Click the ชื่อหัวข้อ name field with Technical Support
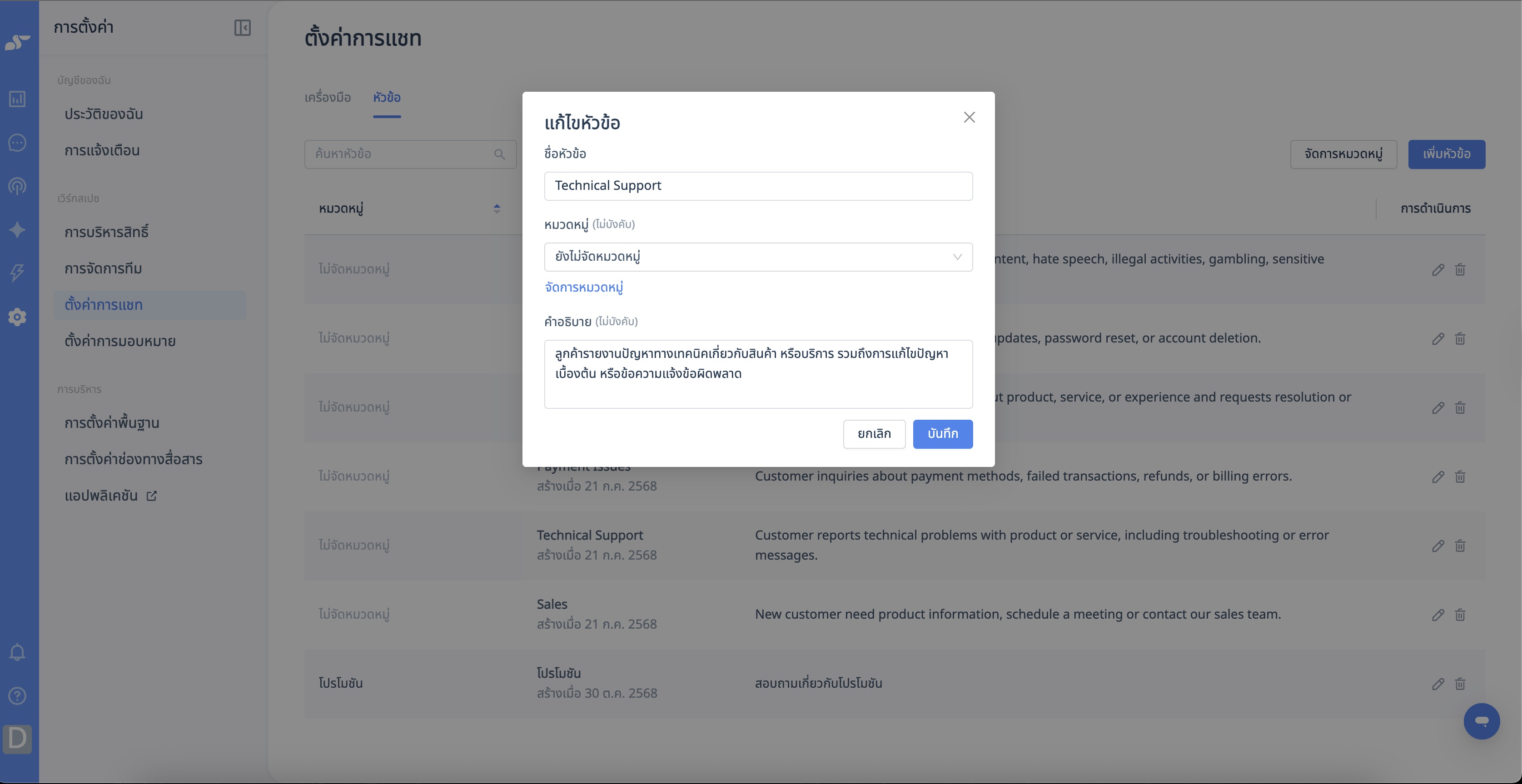This screenshot has height=784, width=1522. click(758, 186)
